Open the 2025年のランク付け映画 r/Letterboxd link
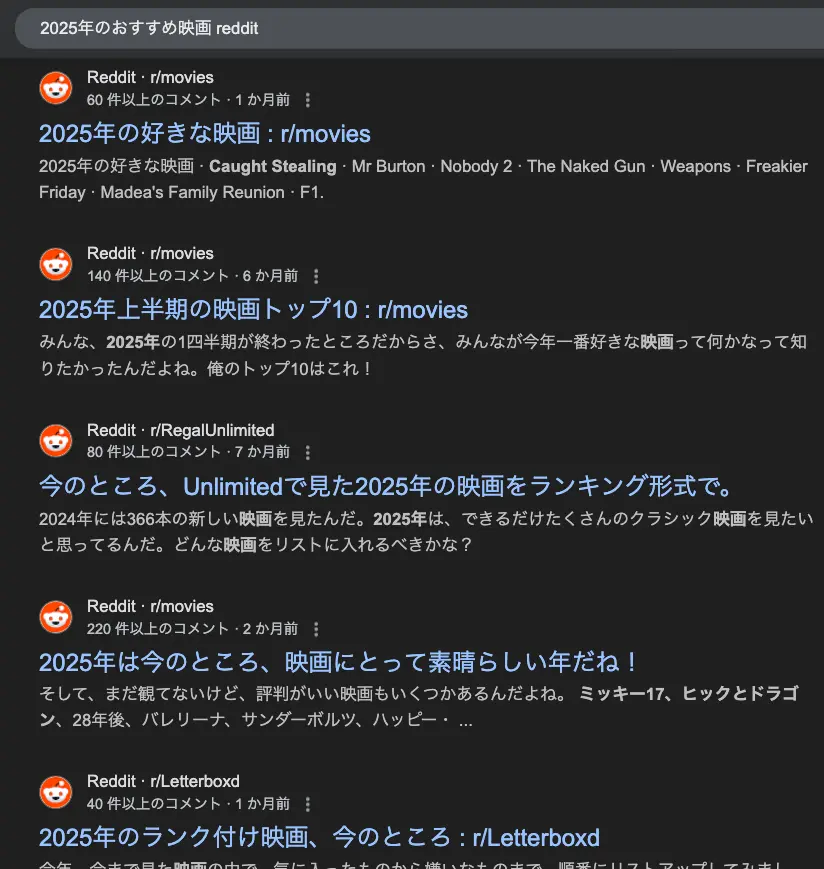 (x=319, y=837)
